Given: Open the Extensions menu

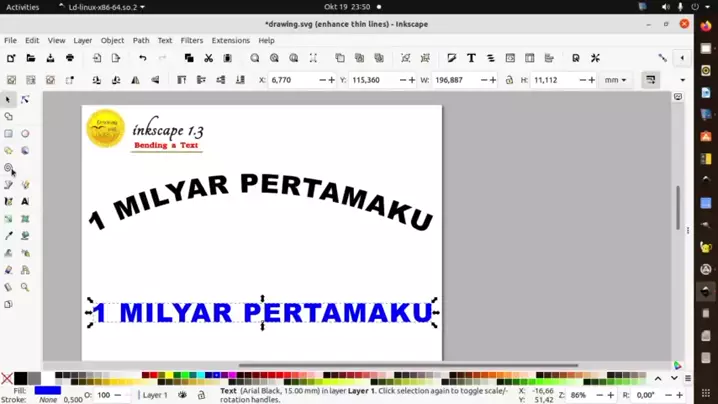Looking at the screenshot, I should pos(230,41).
